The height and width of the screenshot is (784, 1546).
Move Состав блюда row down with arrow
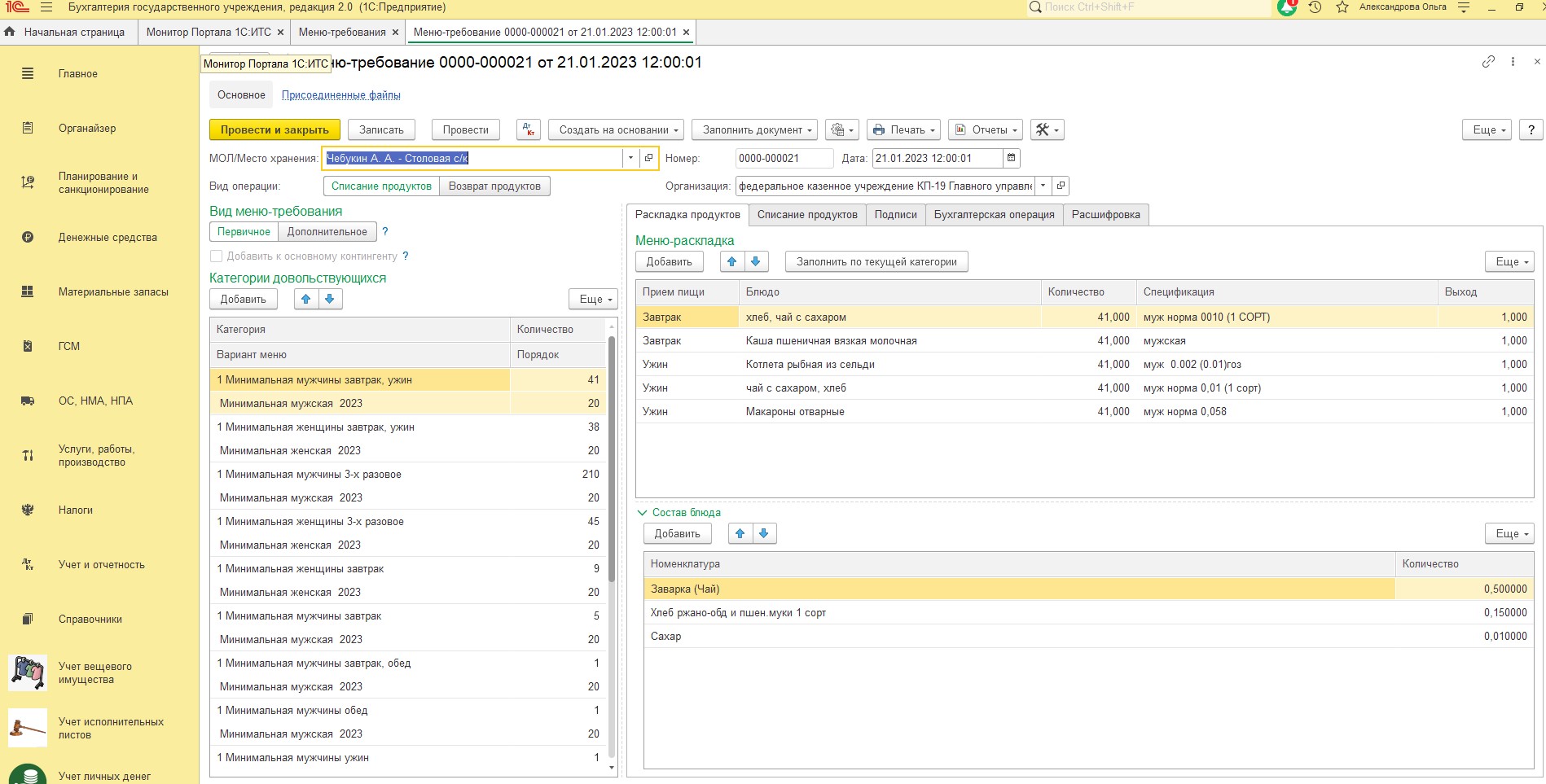coord(763,533)
